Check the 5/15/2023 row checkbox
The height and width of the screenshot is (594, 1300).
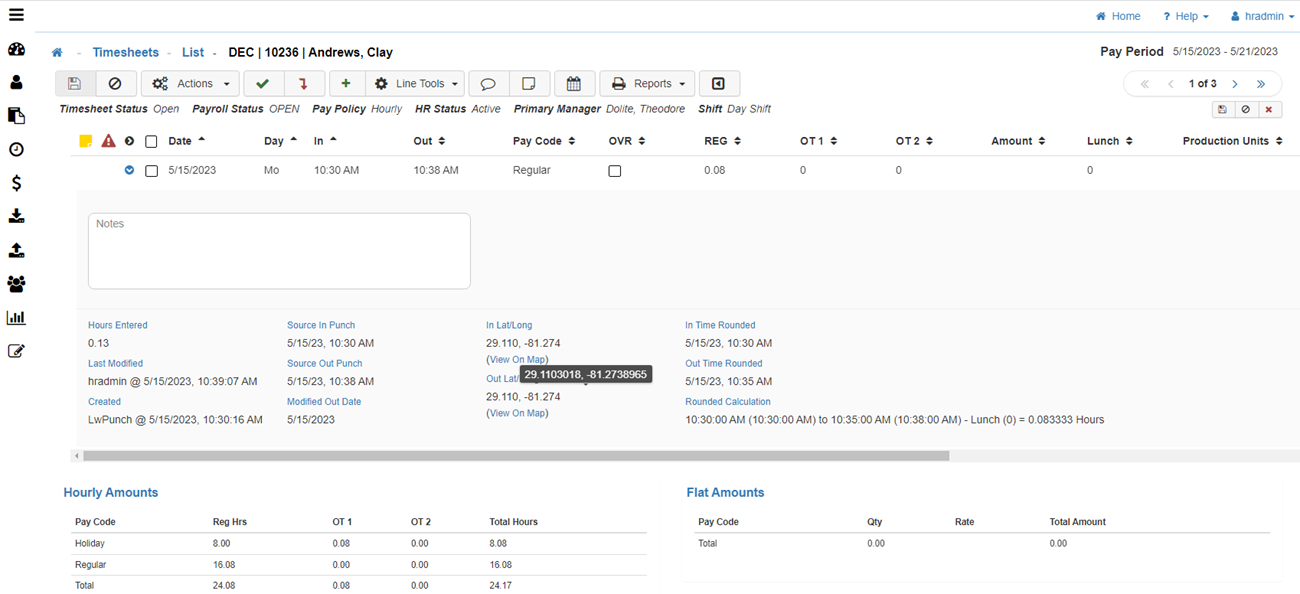[x=151, y=171]
